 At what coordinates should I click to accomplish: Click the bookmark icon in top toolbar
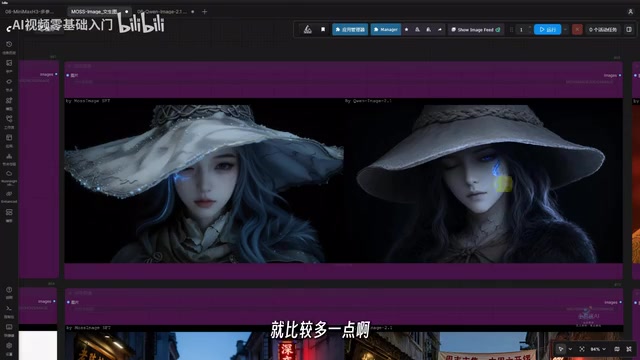pos(323,29)
